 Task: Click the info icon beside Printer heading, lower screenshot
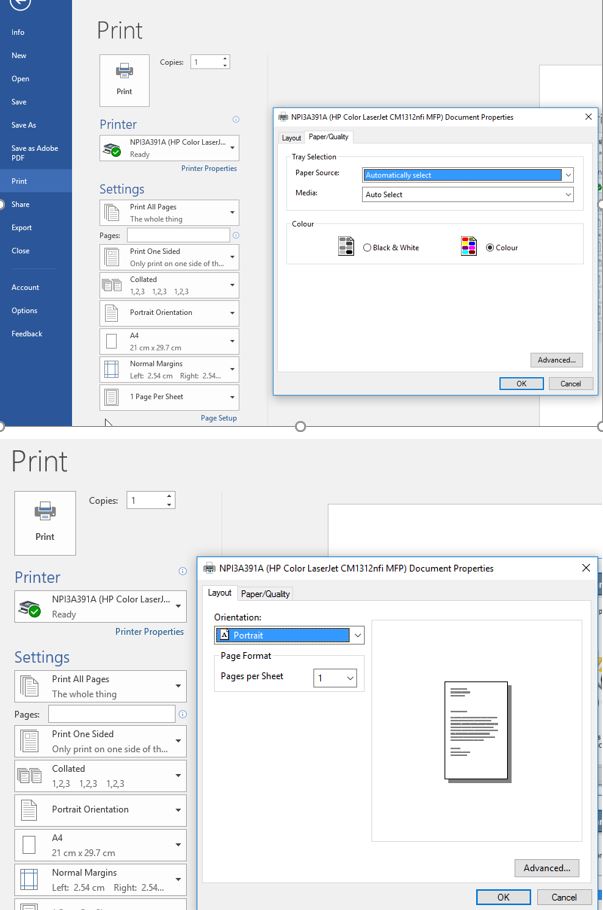tap(182, 571)
